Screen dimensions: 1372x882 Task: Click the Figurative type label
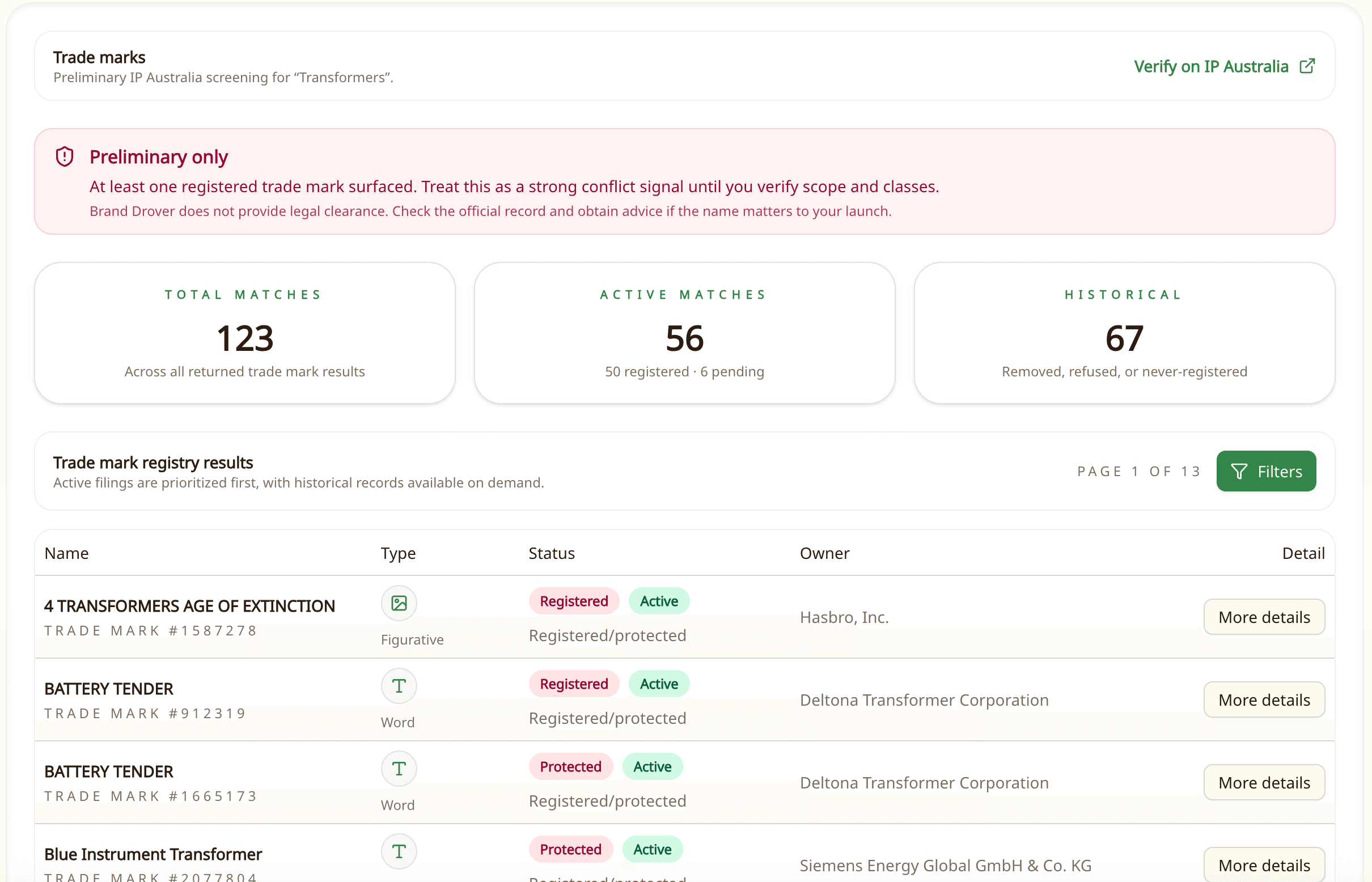tap(412, 640)
